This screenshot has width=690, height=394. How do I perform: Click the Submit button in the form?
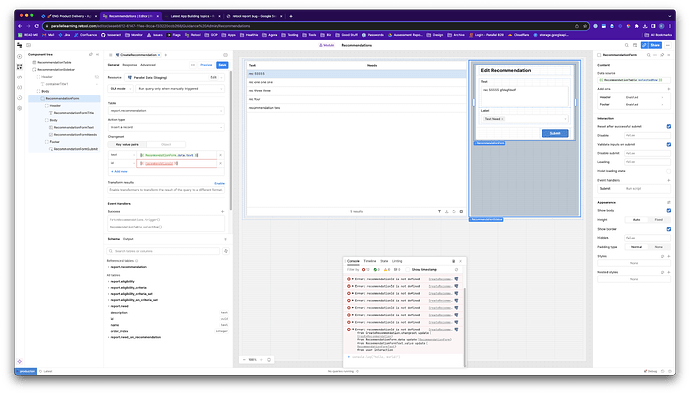[x=555, y=133]
